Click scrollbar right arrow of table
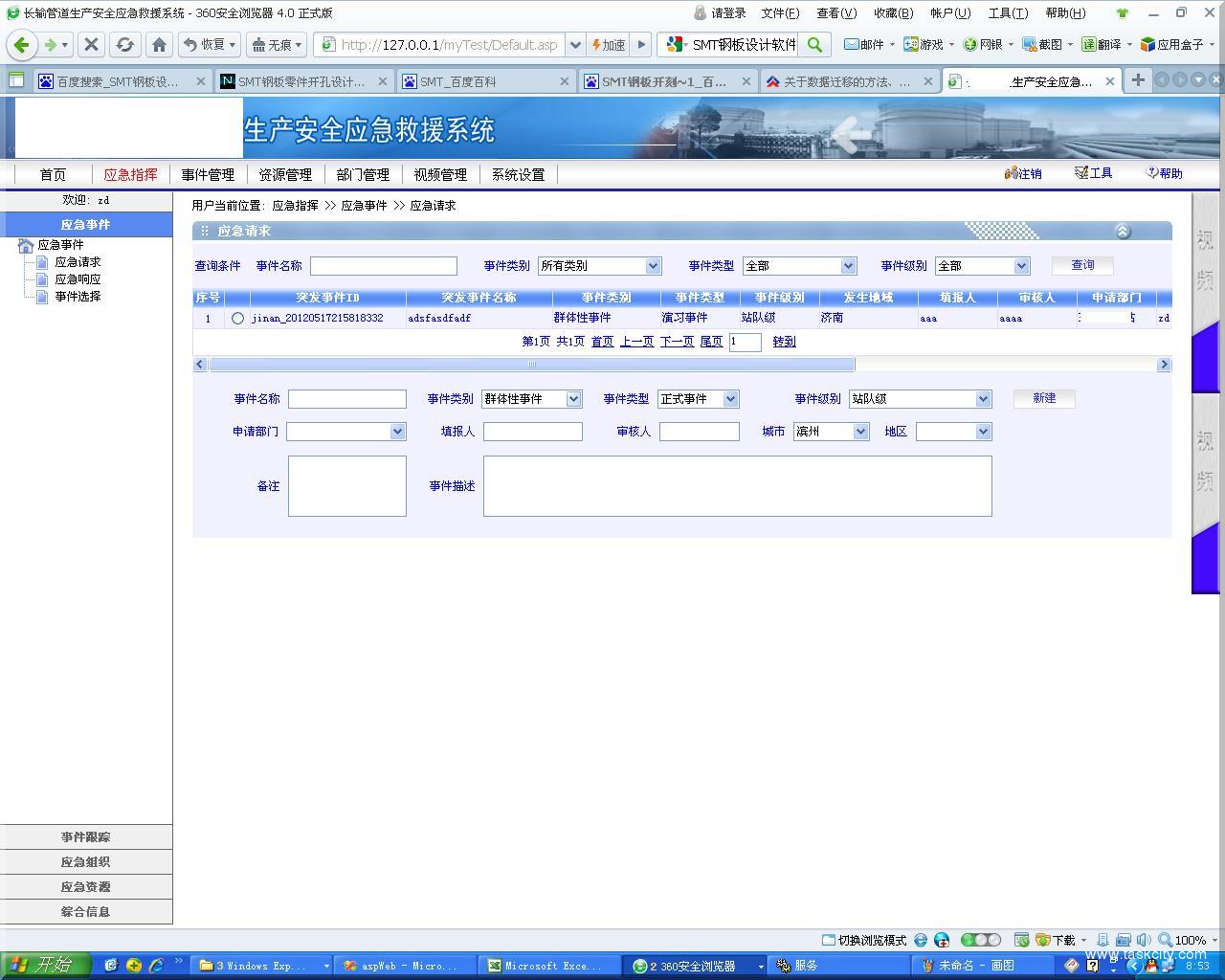The height and width of the screenshot is (980, 1225). point(1164,365)
